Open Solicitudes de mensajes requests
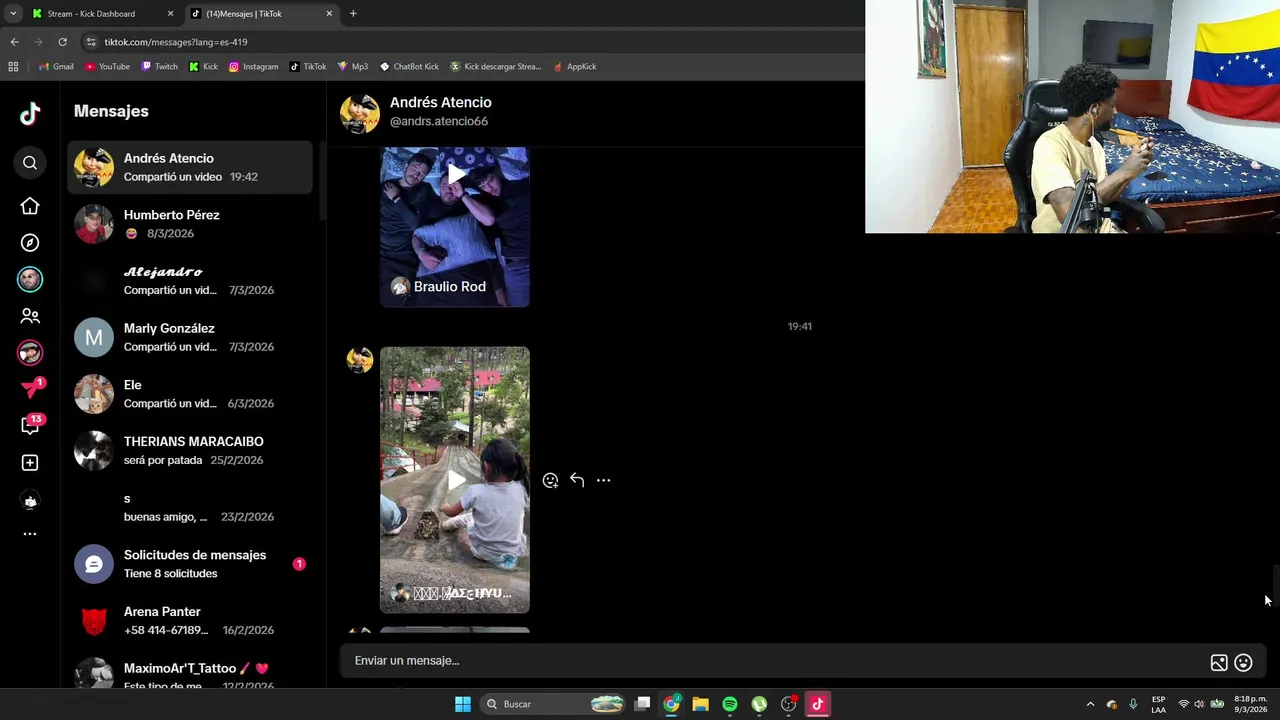Screen dimensions: 1280x720 190,564
